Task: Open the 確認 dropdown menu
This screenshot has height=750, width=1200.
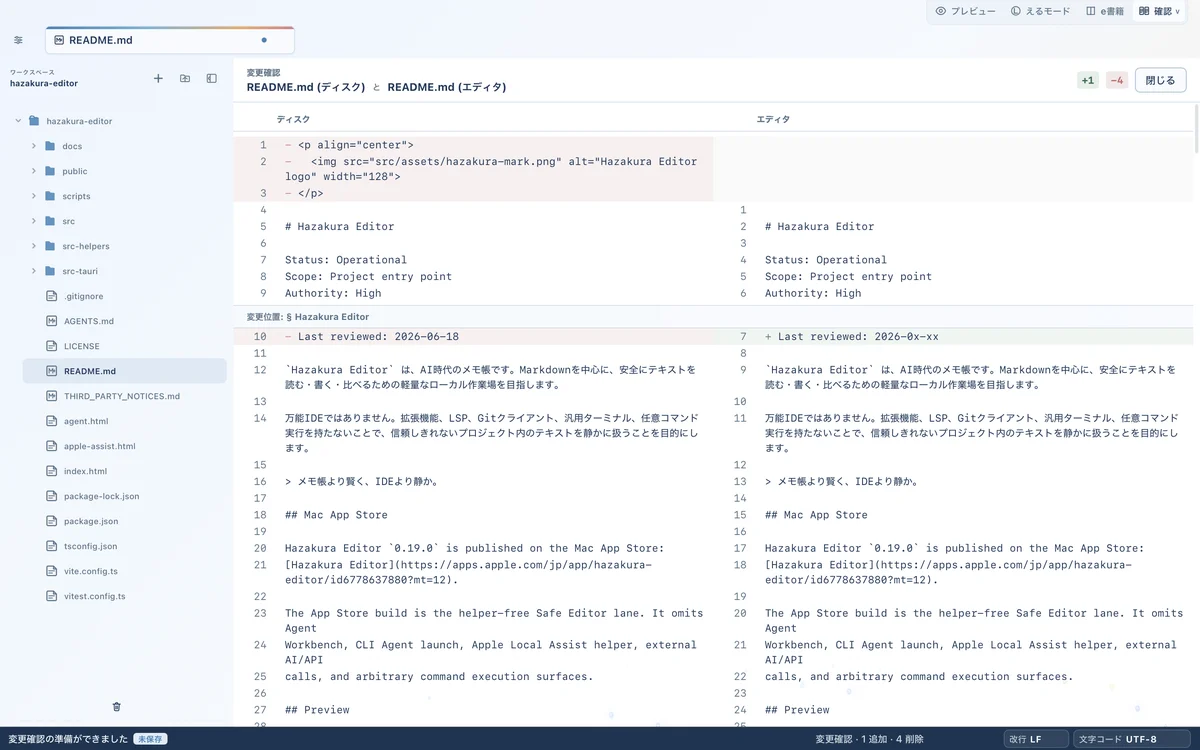Action: 1159,11
